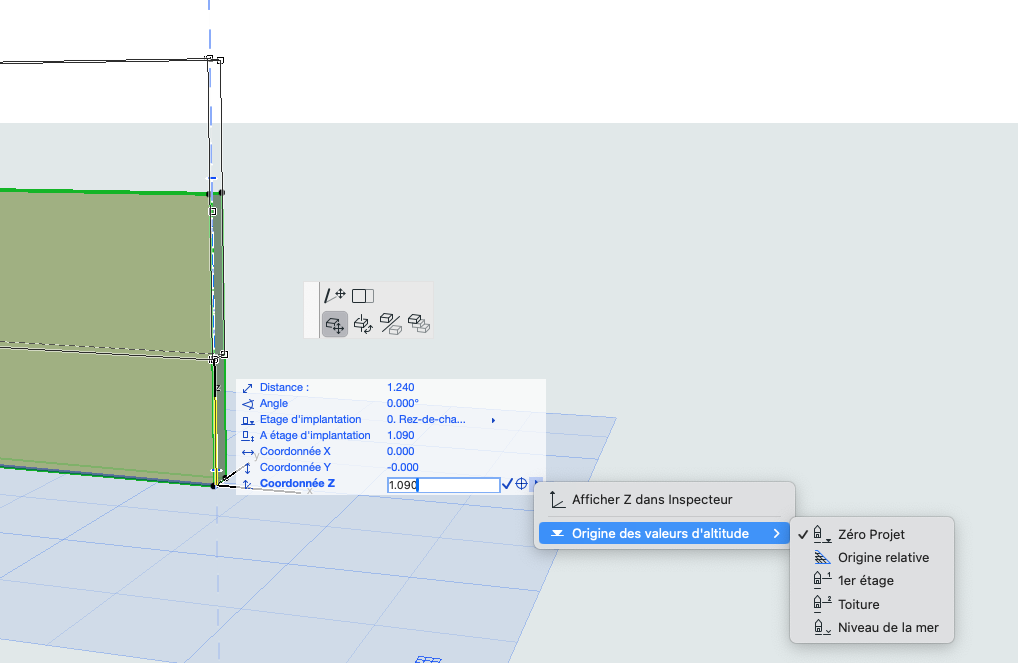Image resolution: width=1018 pixels, height=663 pixels.
Task: Pick the move node icon in pet palette
Action: [335, 295]
